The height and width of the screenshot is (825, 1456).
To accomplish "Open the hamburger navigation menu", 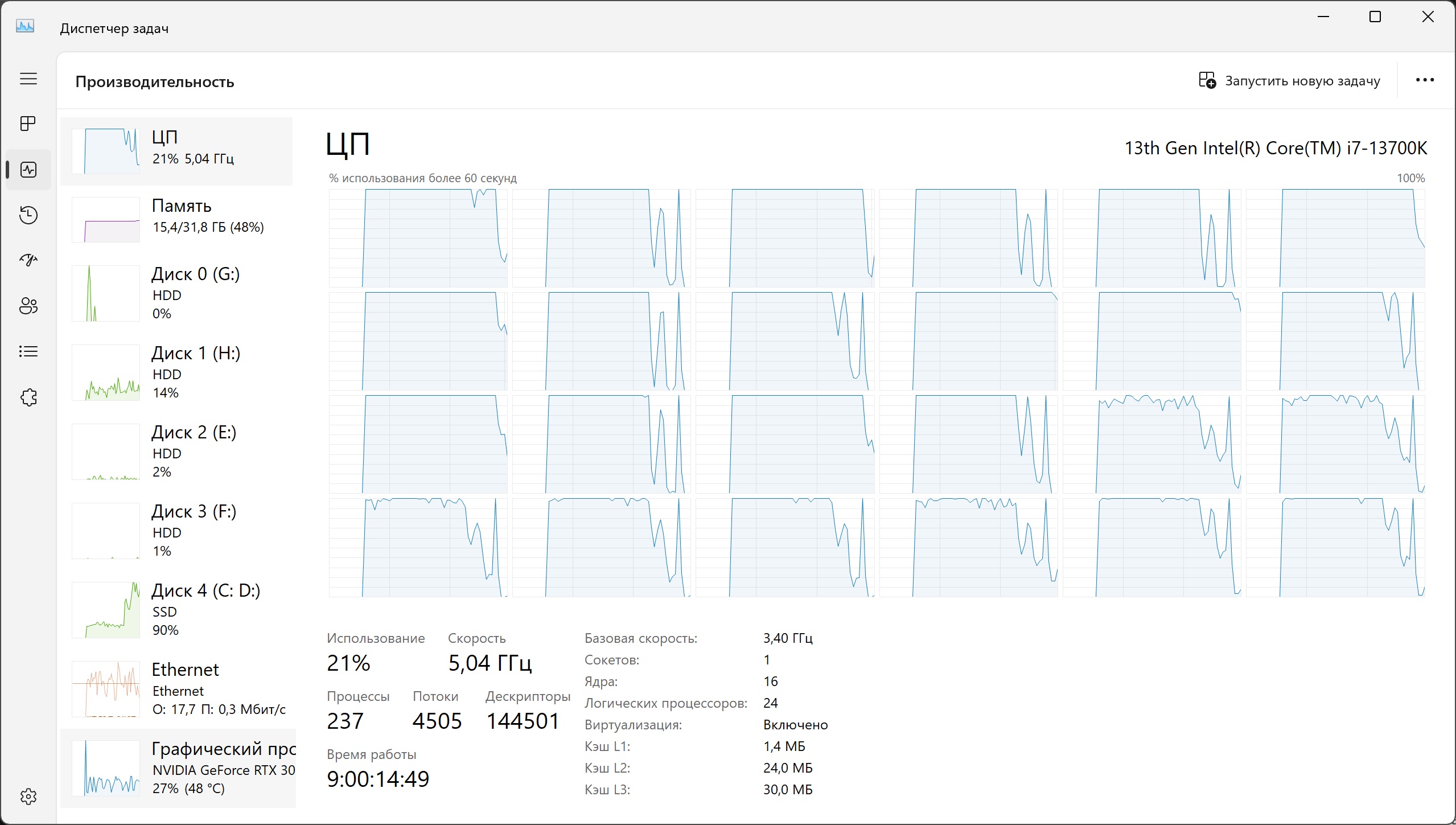I will [x=28, y=79].
